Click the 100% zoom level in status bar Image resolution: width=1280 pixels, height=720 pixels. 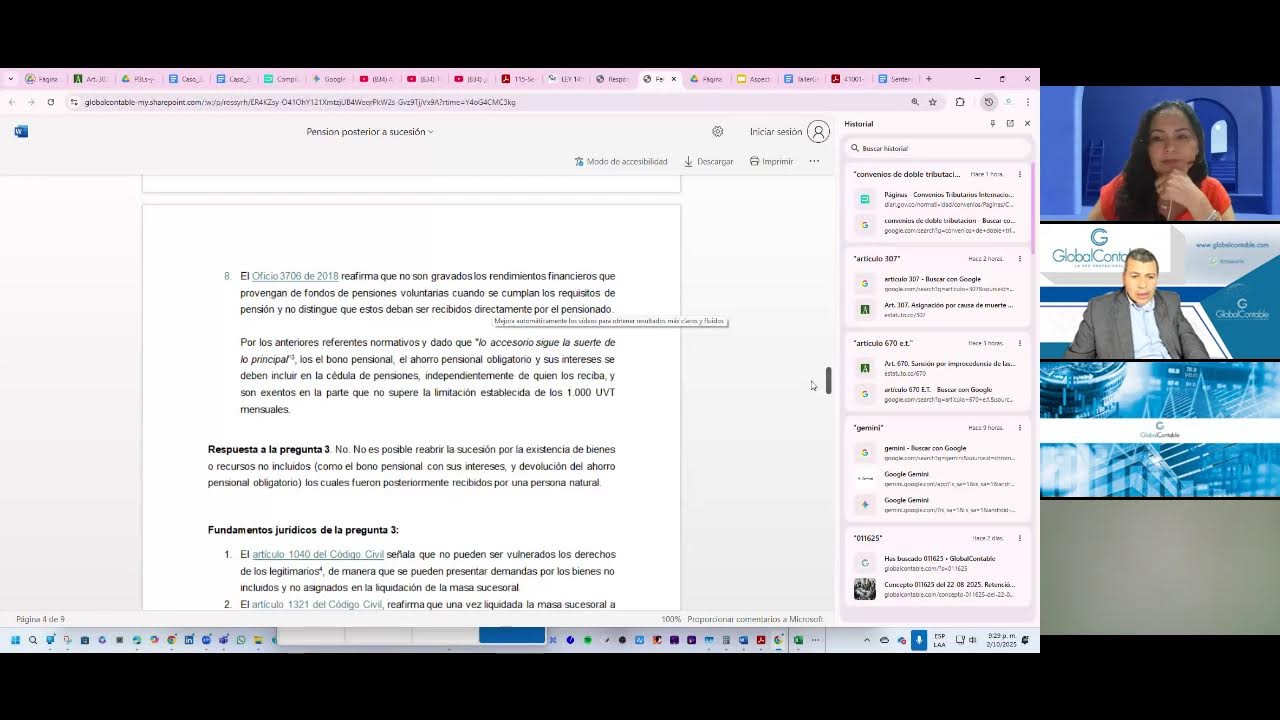coord(671,619)
